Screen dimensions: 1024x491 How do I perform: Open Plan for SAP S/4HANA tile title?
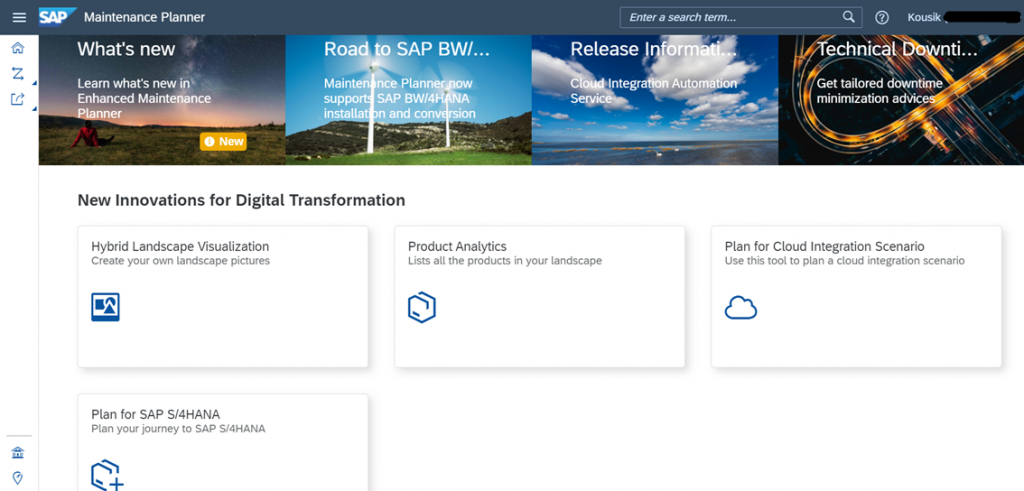point(155,414)
